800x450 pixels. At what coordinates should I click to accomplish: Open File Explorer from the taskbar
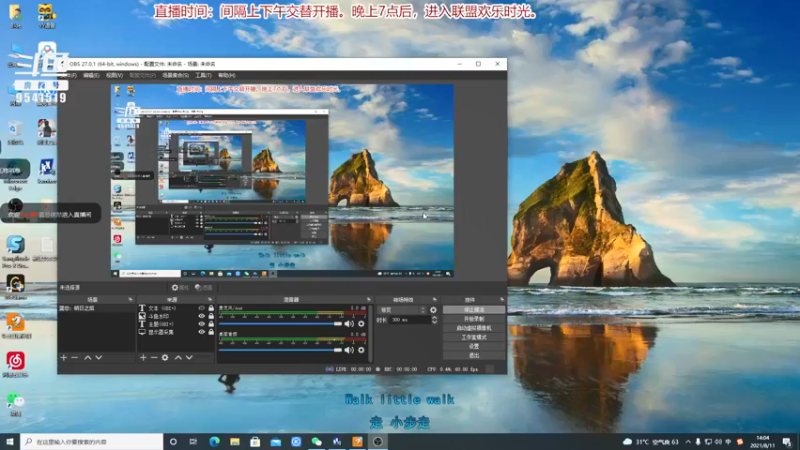235,441
